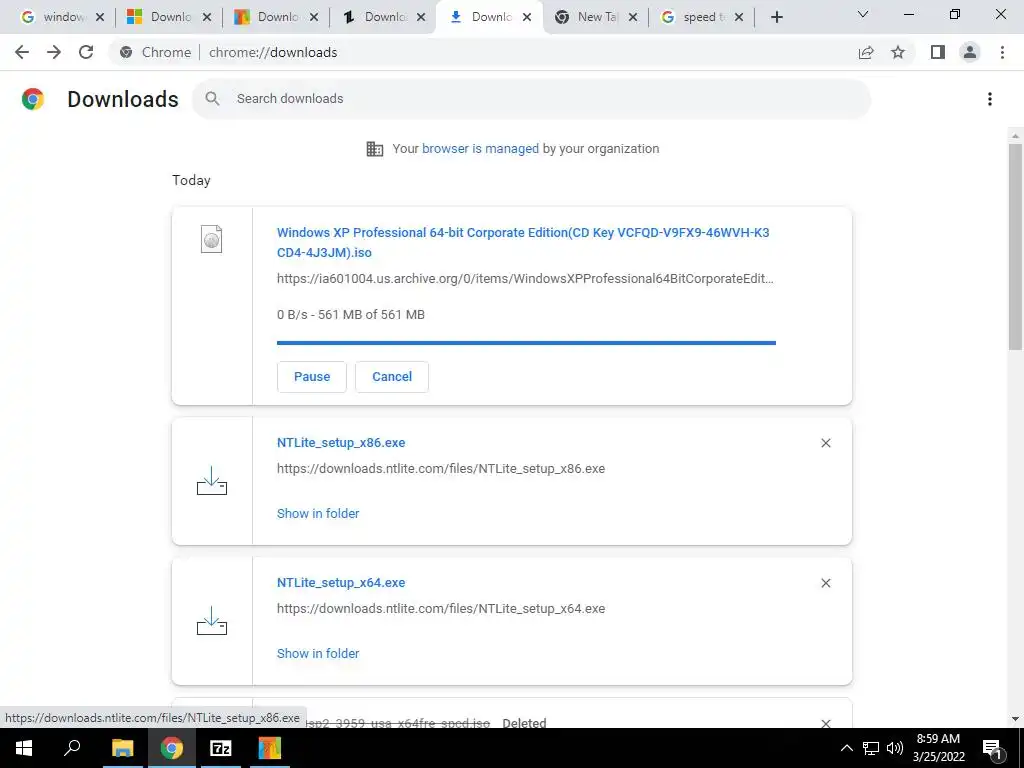The width and height of the screenshot is (1024, 768).
Task: Open the Chrome profile avatar
Action: tap(970, 52)
